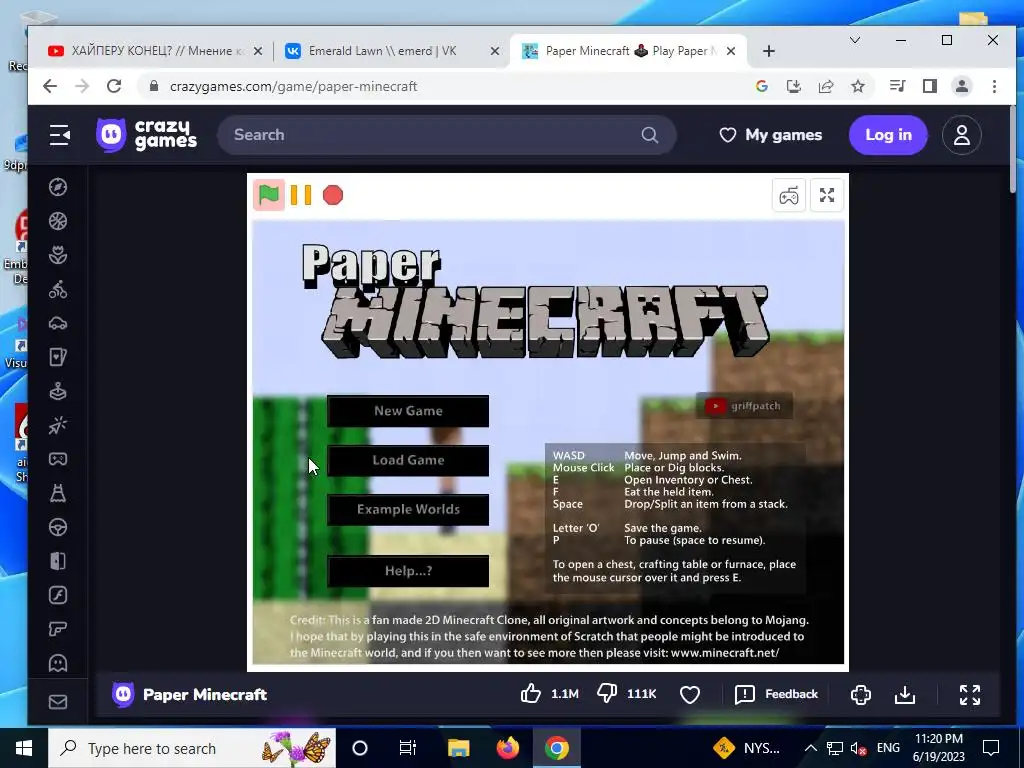Open the Flash games category in sidebar

tap(58, 595)
